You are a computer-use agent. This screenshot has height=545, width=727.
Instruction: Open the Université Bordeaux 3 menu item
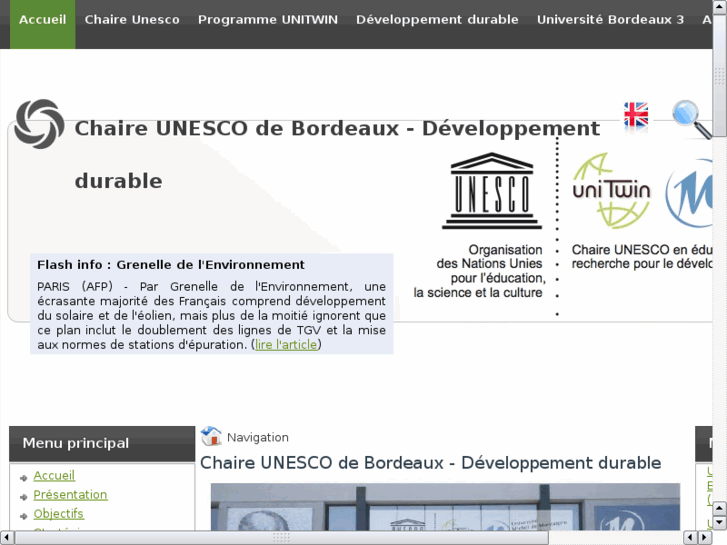tap(610, 19)
